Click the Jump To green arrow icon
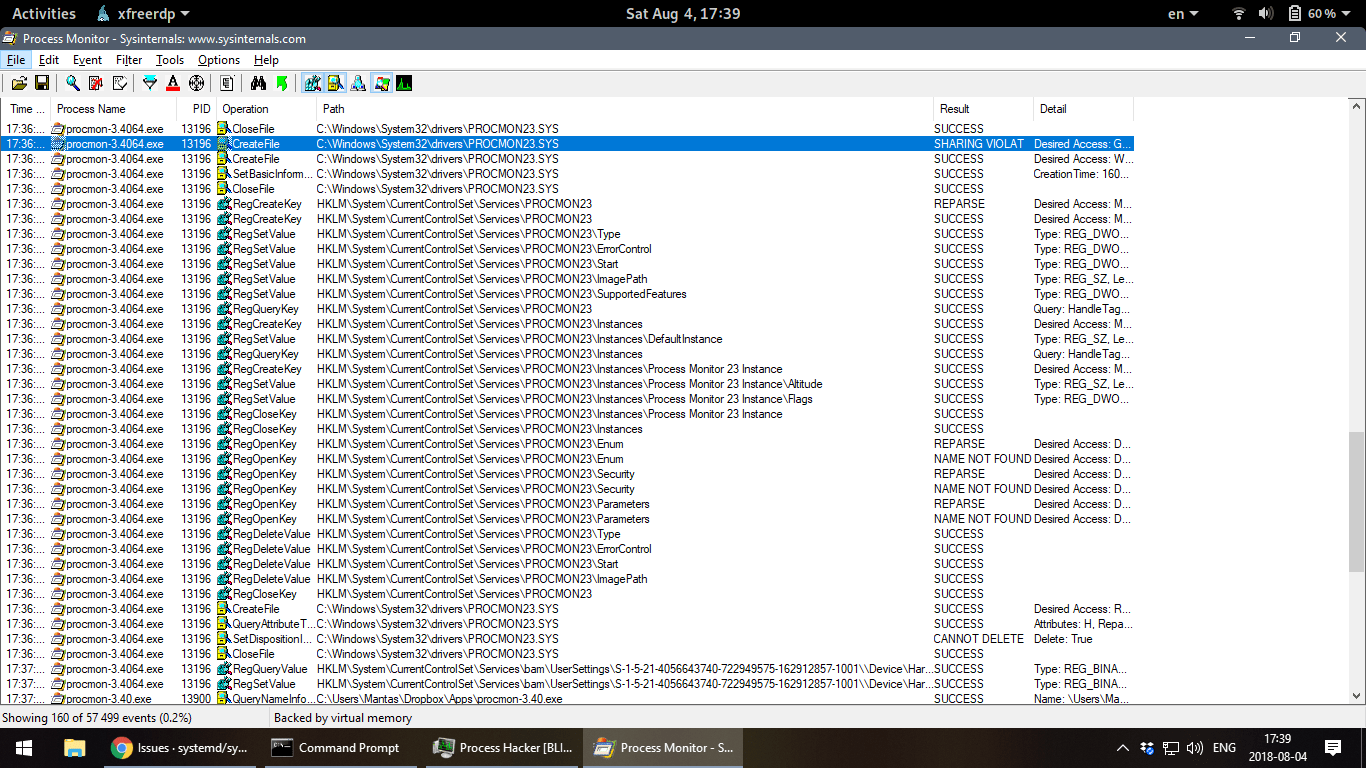 click(x=283, y=83)
